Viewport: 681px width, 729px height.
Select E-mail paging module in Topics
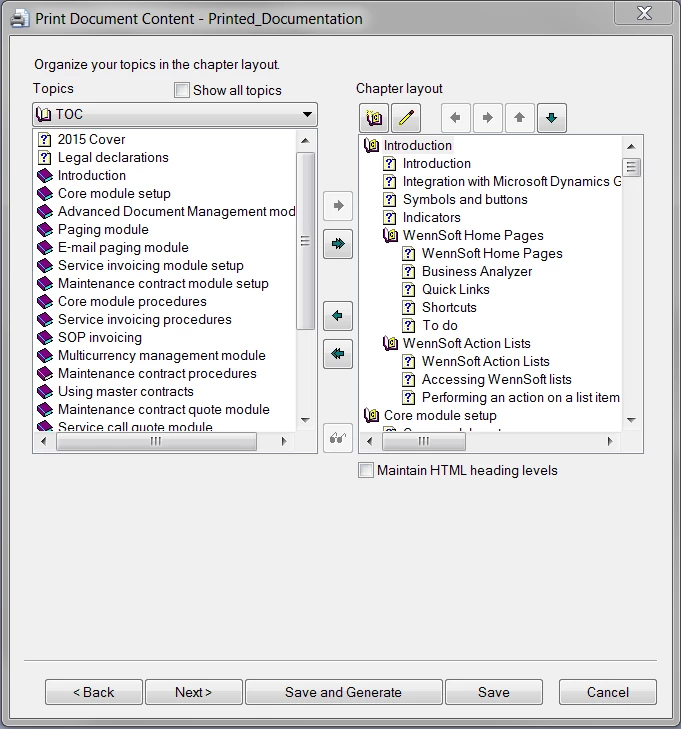click(x=123, y=247)
